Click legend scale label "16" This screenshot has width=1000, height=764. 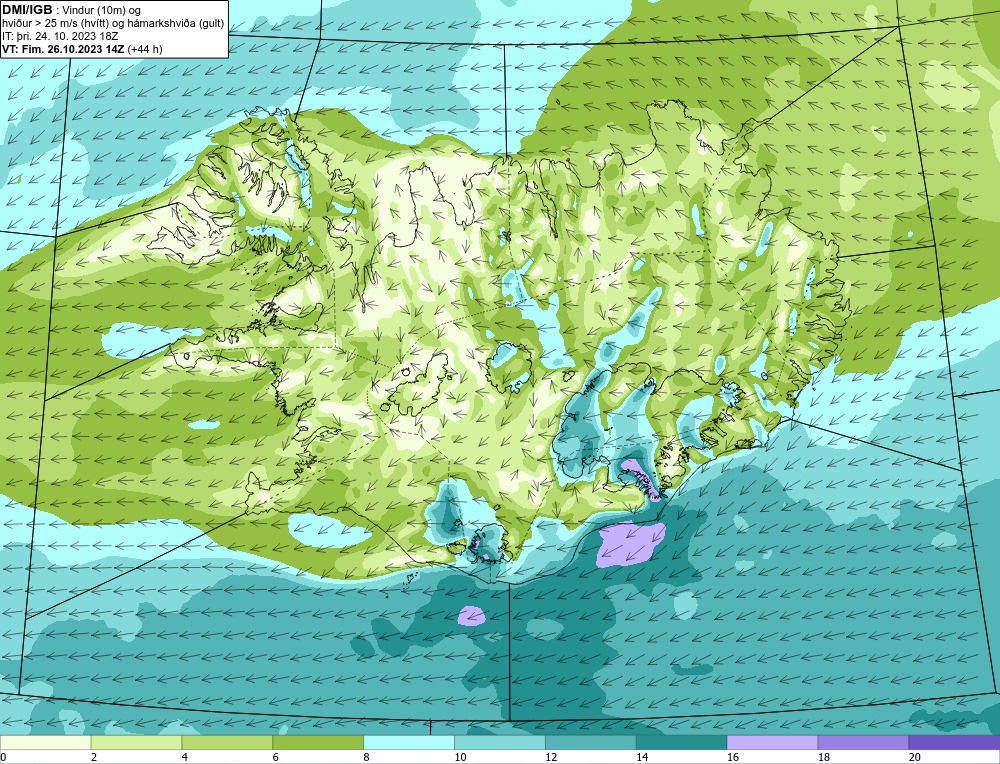point(732,757)
